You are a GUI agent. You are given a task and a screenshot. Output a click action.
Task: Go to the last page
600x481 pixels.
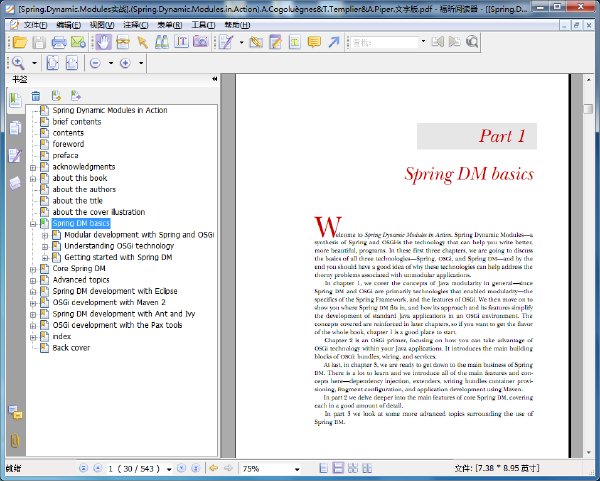point(196,468)
